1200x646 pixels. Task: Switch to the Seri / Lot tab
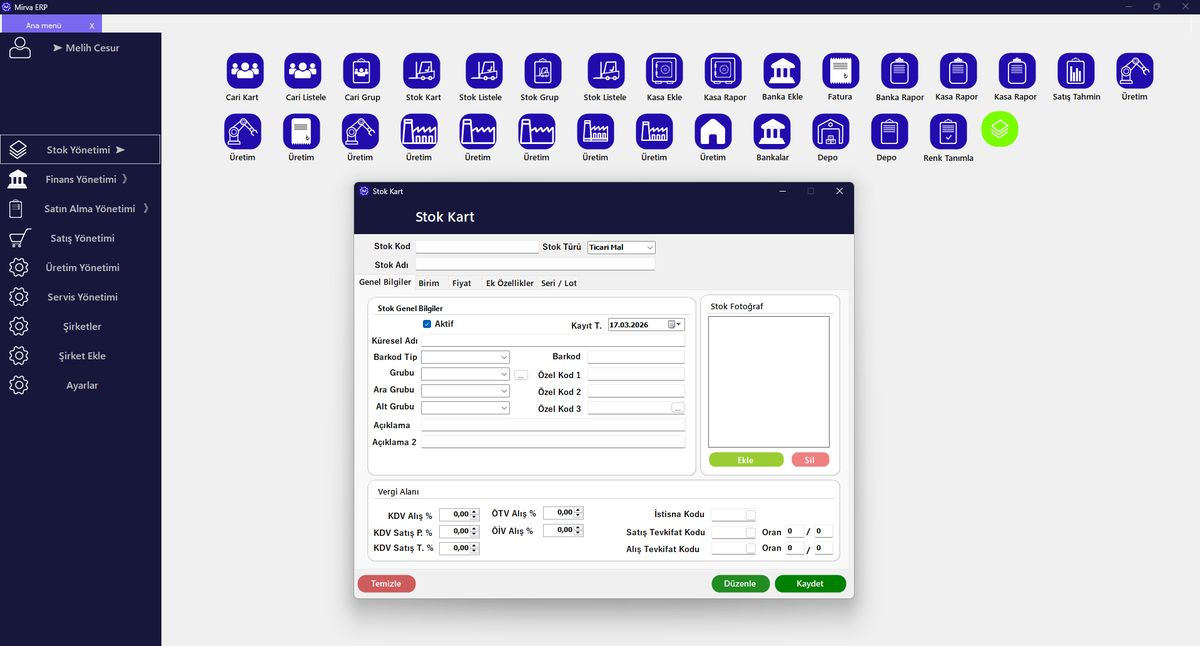(x=559, y=283)
